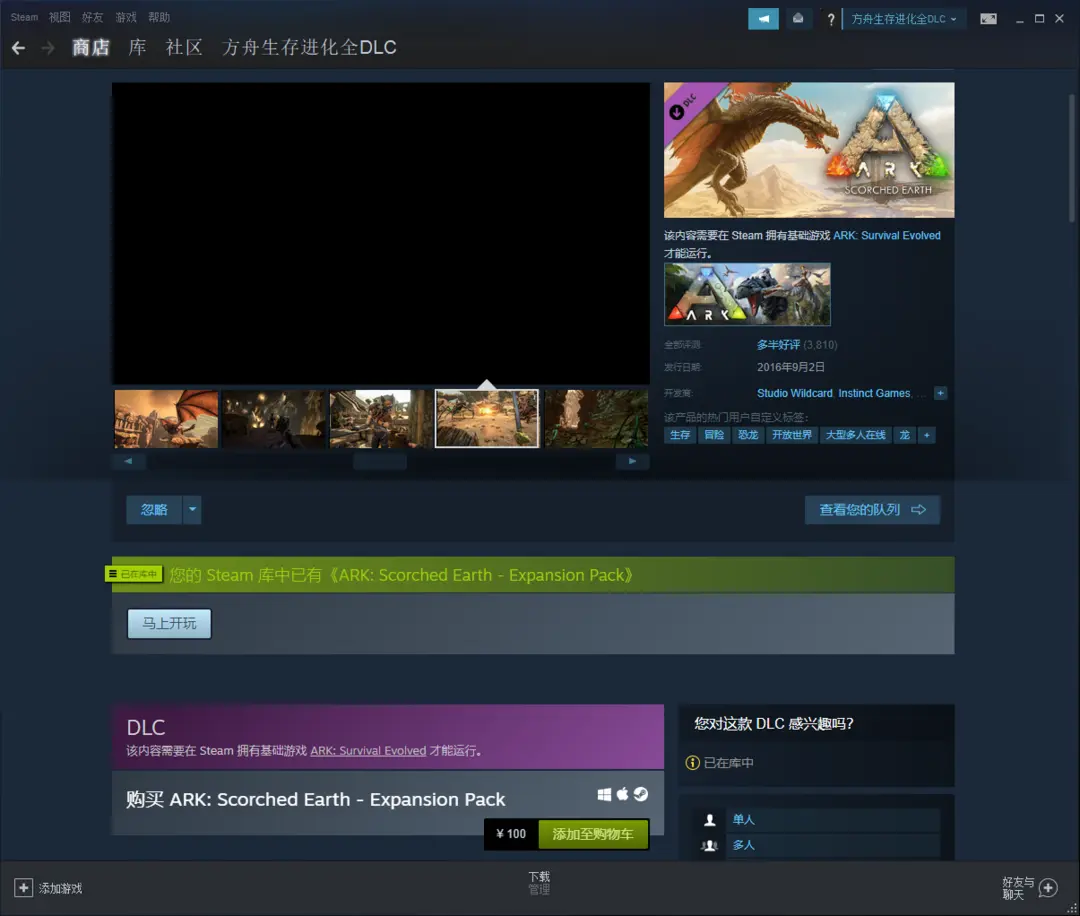Viewport: 1080px width, 916px height.
Task: Select the second dark cave thumbnail
Action: coord(273,419)
